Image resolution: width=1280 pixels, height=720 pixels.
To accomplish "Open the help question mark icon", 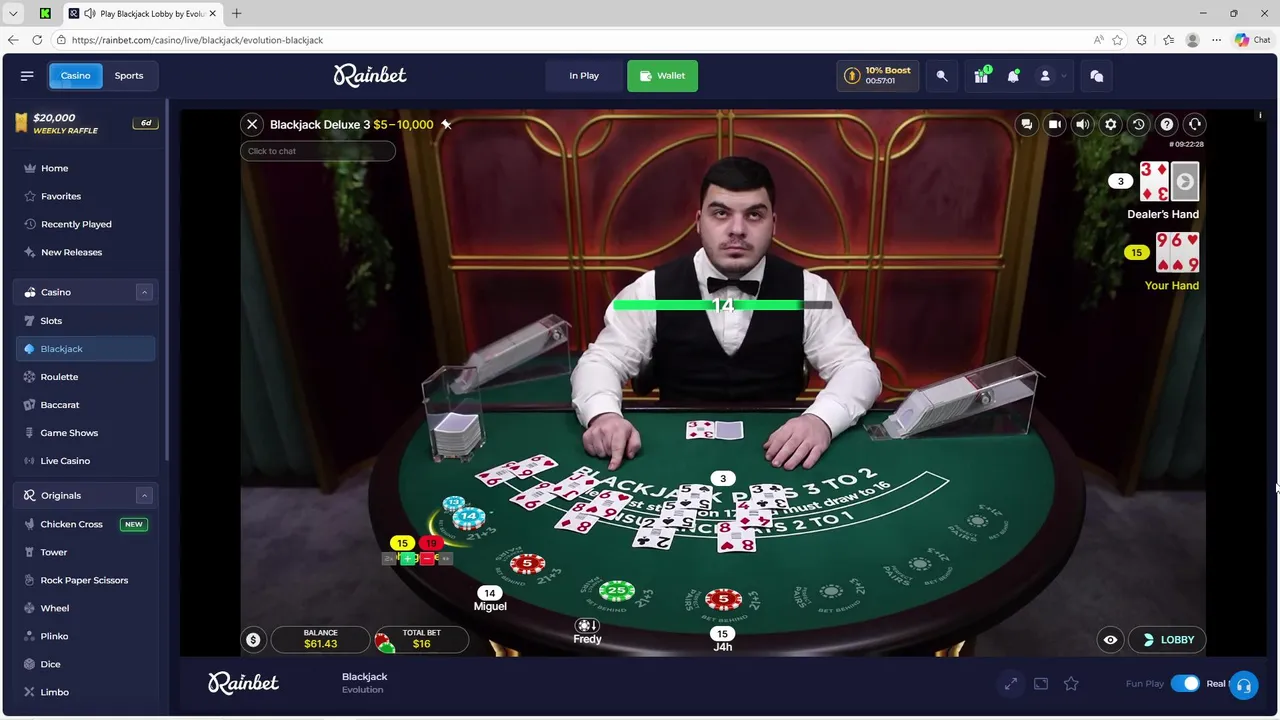I will [x=1166, y=124].
